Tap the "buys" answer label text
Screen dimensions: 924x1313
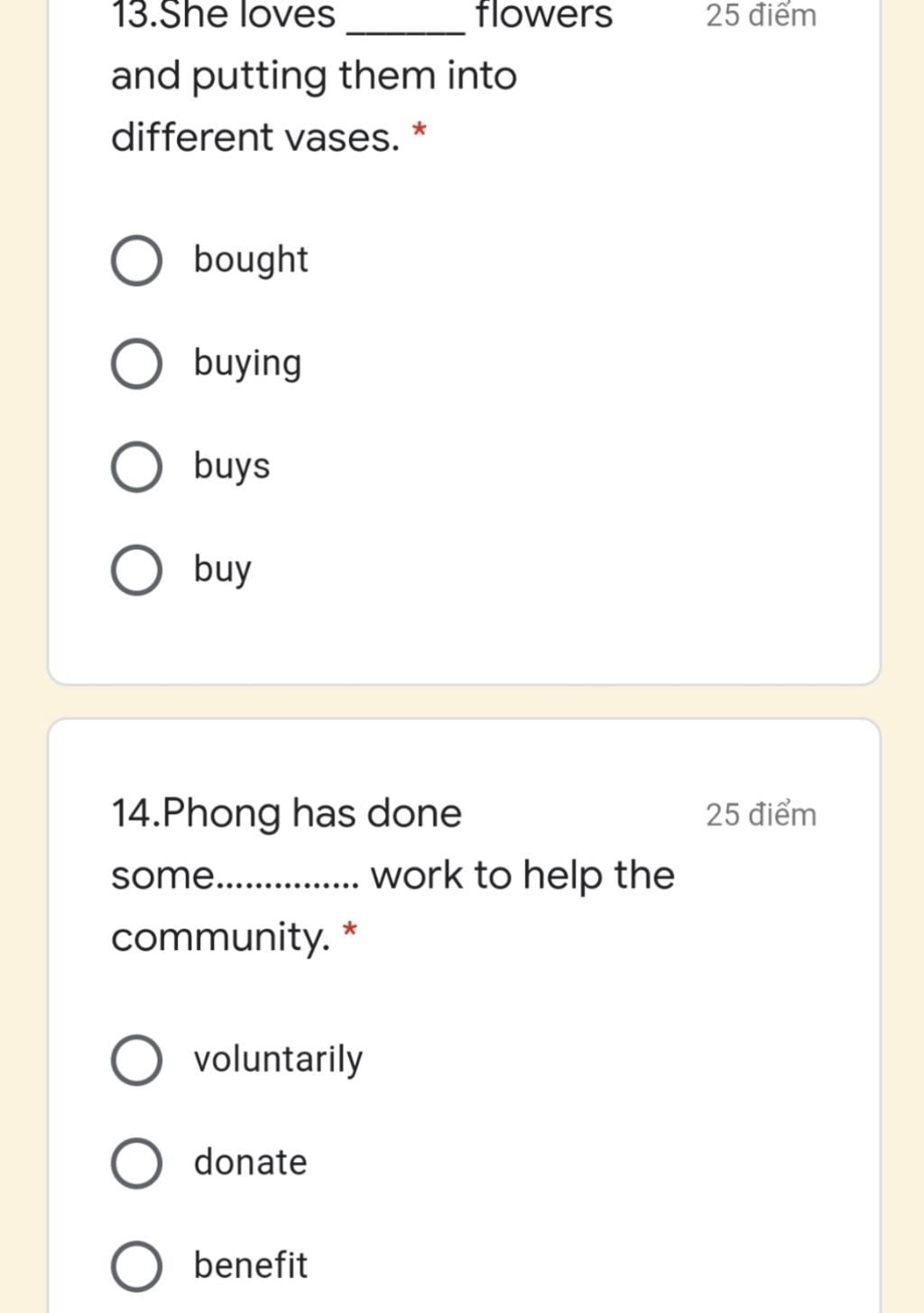[x=232, y=467]
